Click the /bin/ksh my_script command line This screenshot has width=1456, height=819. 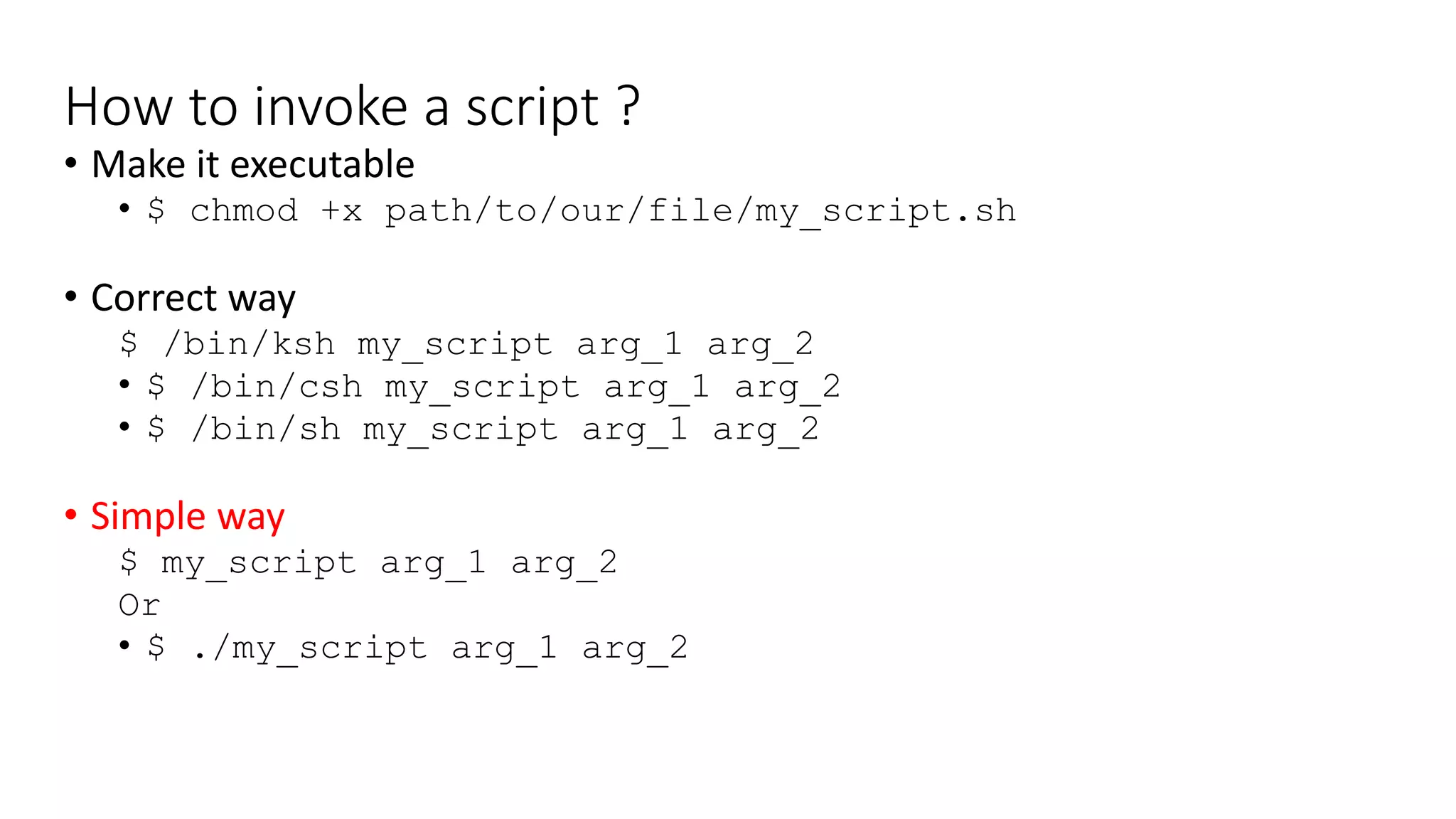[466, 345]
